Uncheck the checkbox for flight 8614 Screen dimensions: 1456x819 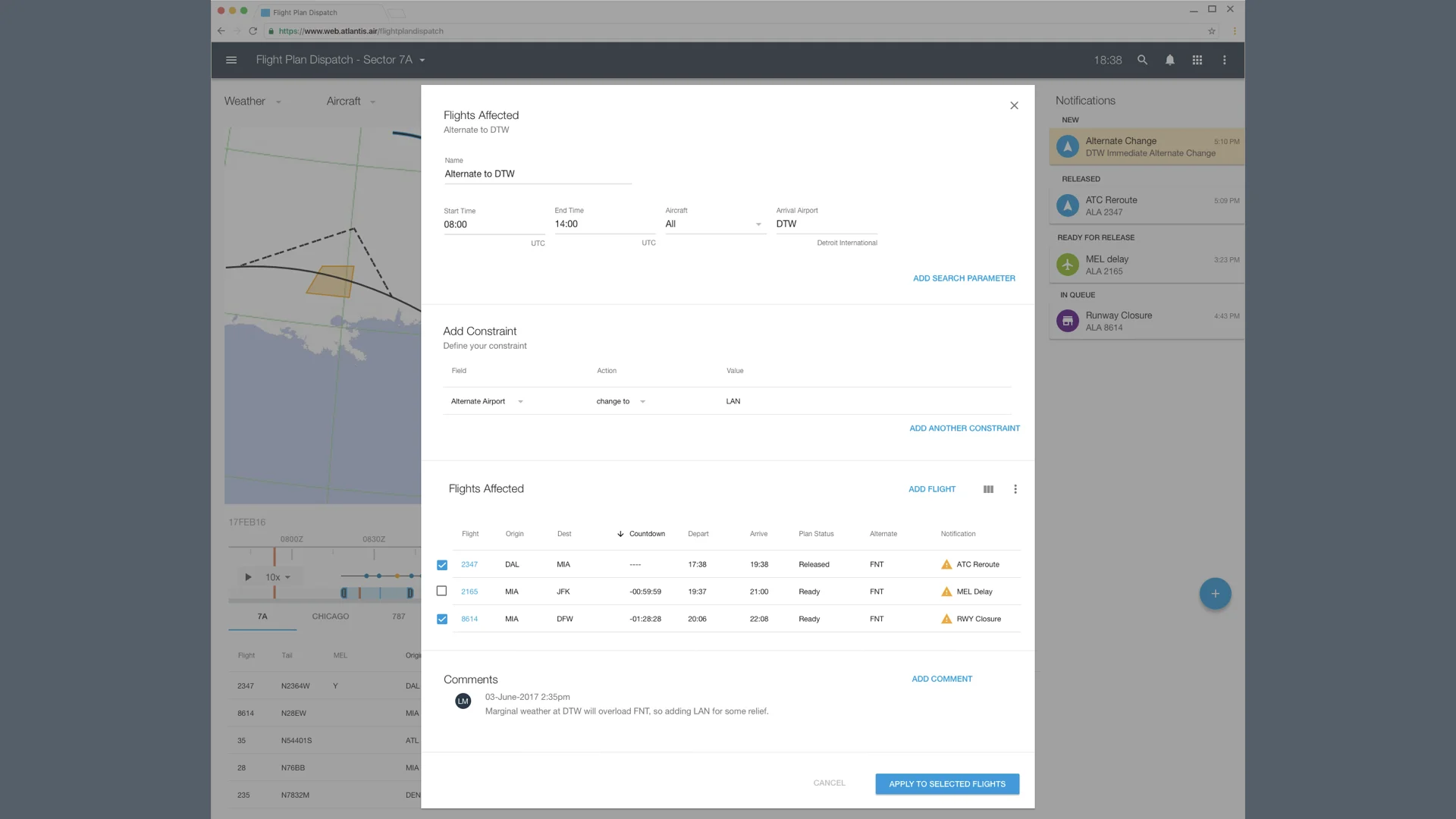pyautogui.click(x=442, y=619)
